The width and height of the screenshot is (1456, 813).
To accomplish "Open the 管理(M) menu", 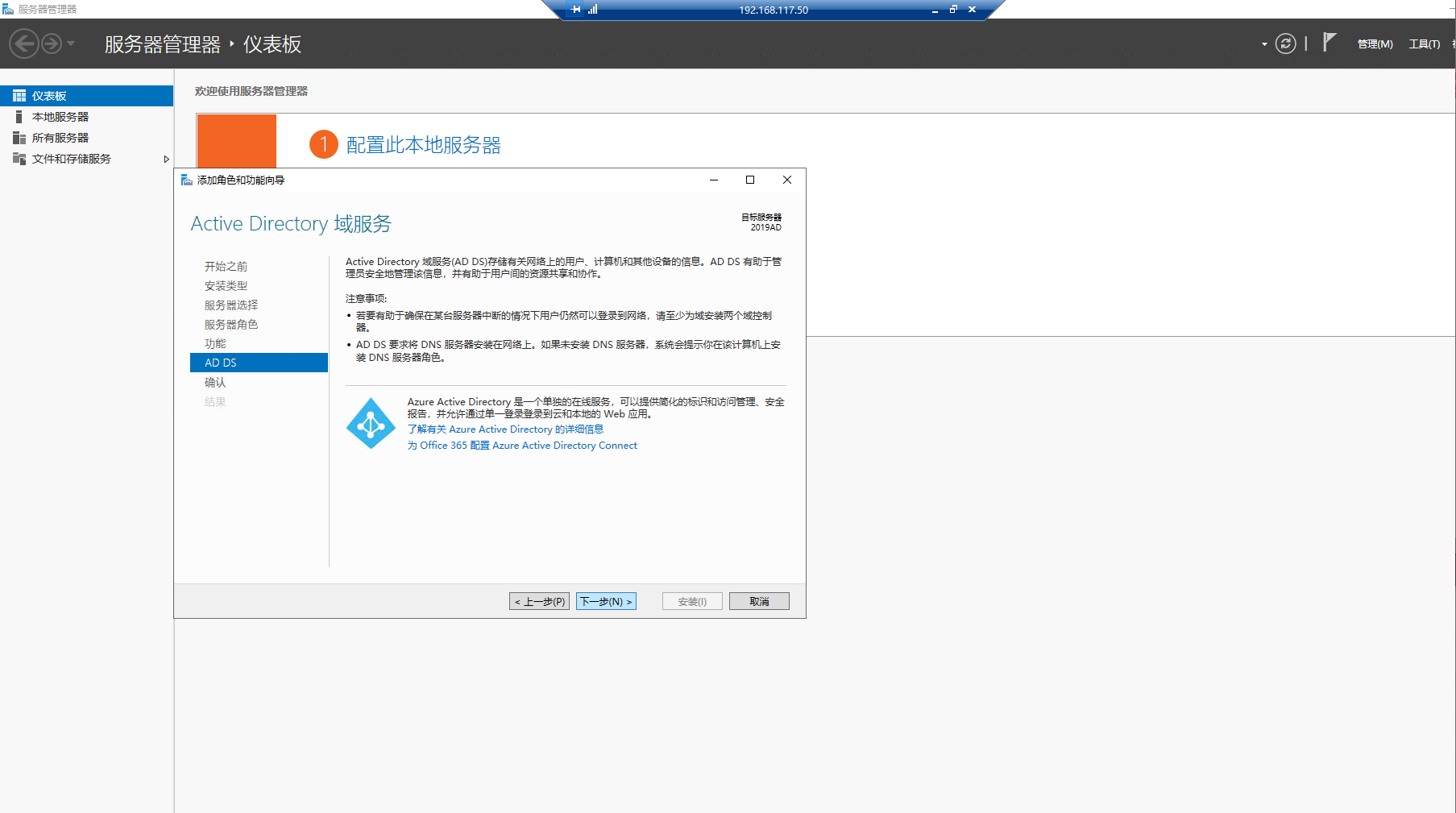I will pos(1375,44).
